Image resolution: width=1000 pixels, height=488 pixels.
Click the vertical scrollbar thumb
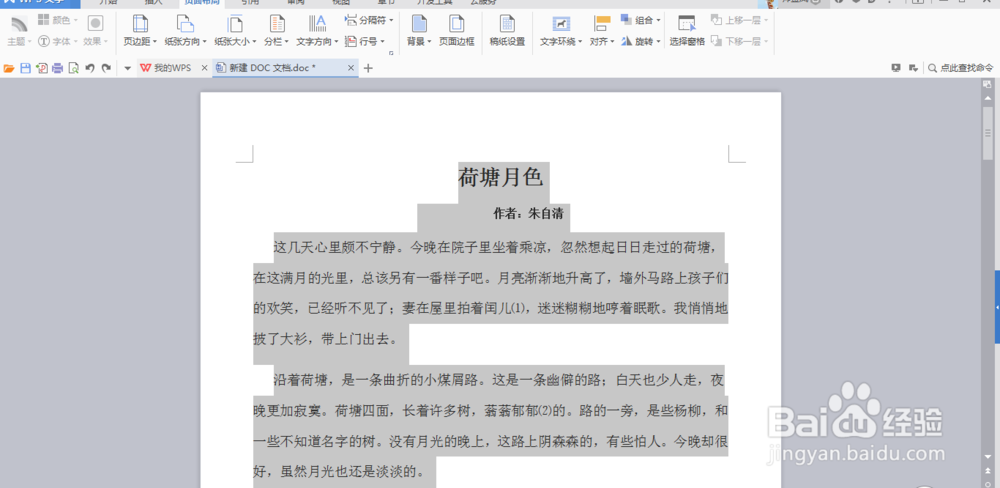click(x=988, y=133)
